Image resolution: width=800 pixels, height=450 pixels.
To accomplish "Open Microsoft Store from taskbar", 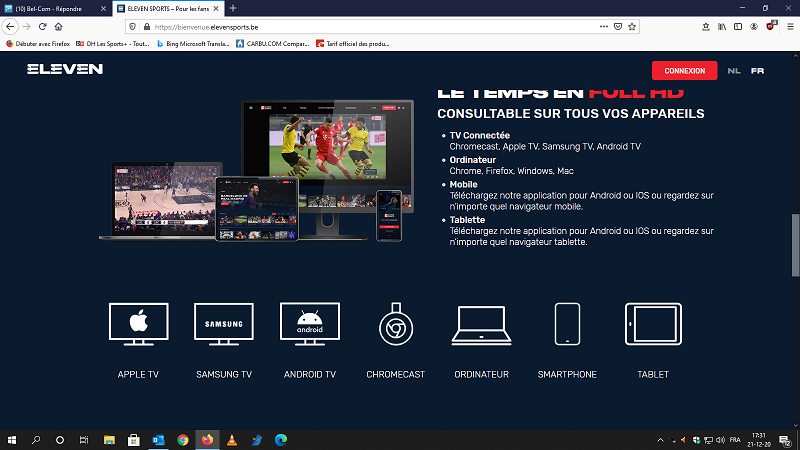I will (134, 440).
